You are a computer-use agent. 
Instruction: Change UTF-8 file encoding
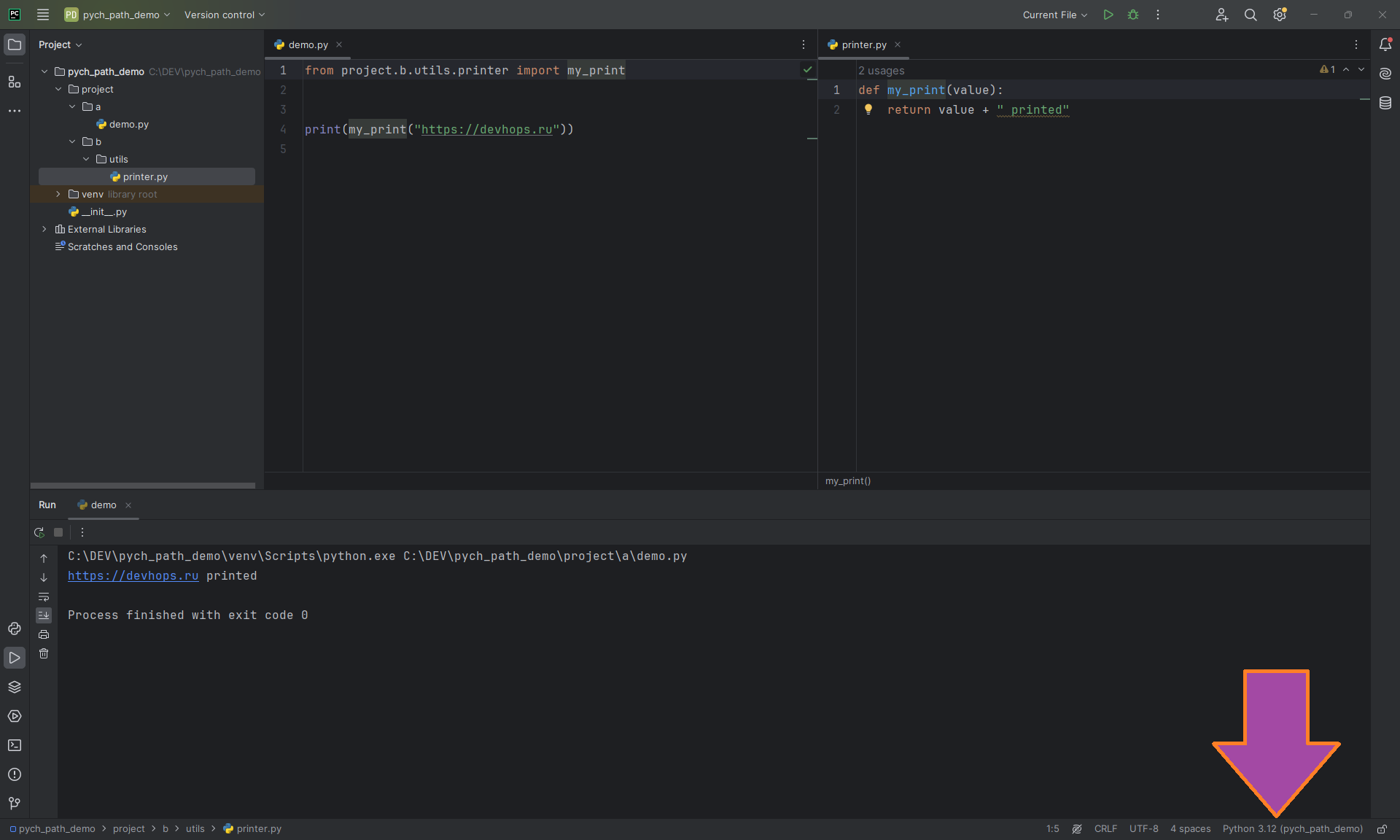(x=1143, y=829)
